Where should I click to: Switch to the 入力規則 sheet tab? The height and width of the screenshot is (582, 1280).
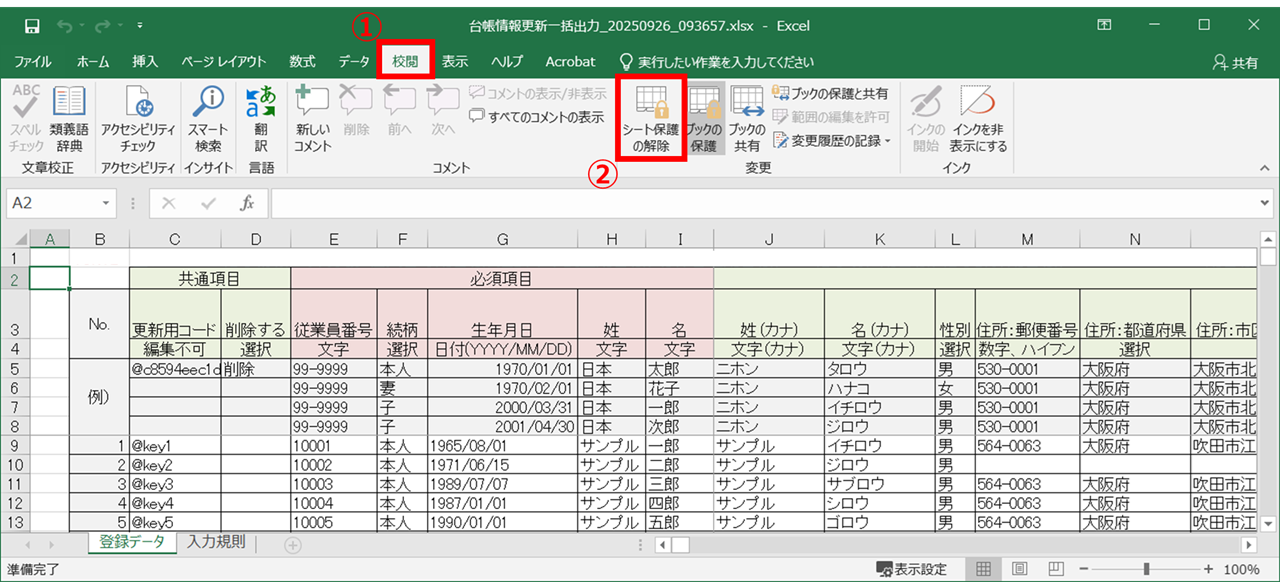point(215,542)
